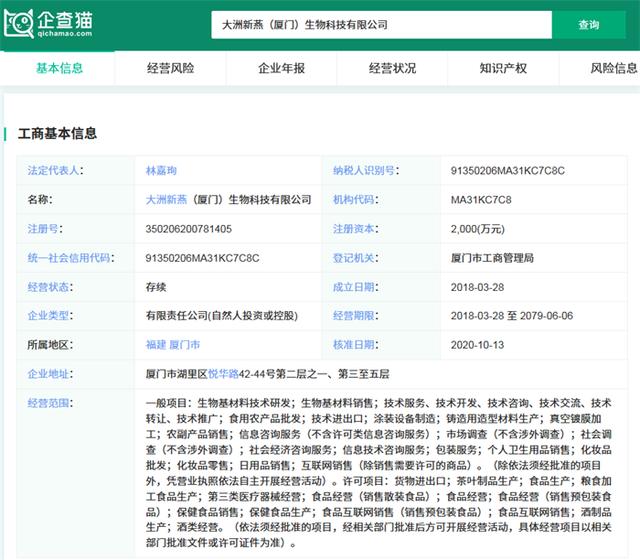Click operating period 2018-03-28 至 2079-06-06

pos(512,316)
